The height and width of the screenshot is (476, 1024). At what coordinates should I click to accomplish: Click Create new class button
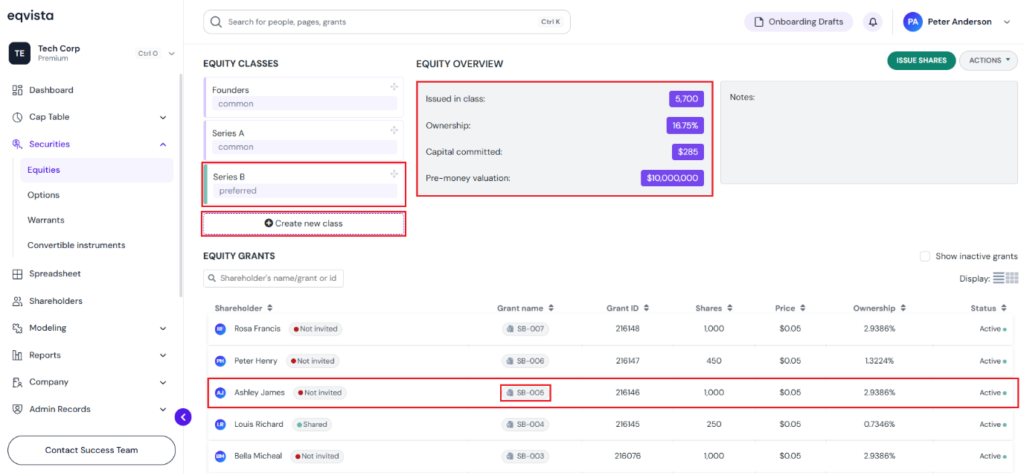[x=304, y=223]
